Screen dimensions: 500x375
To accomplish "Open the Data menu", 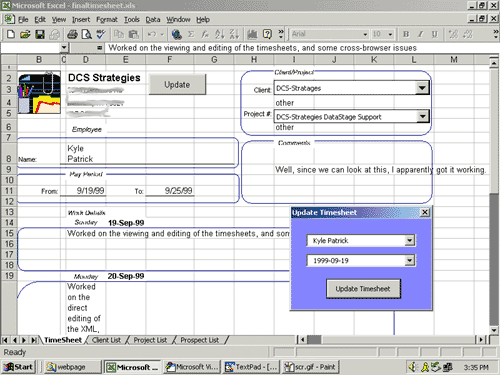I will [x=153, y=20].
